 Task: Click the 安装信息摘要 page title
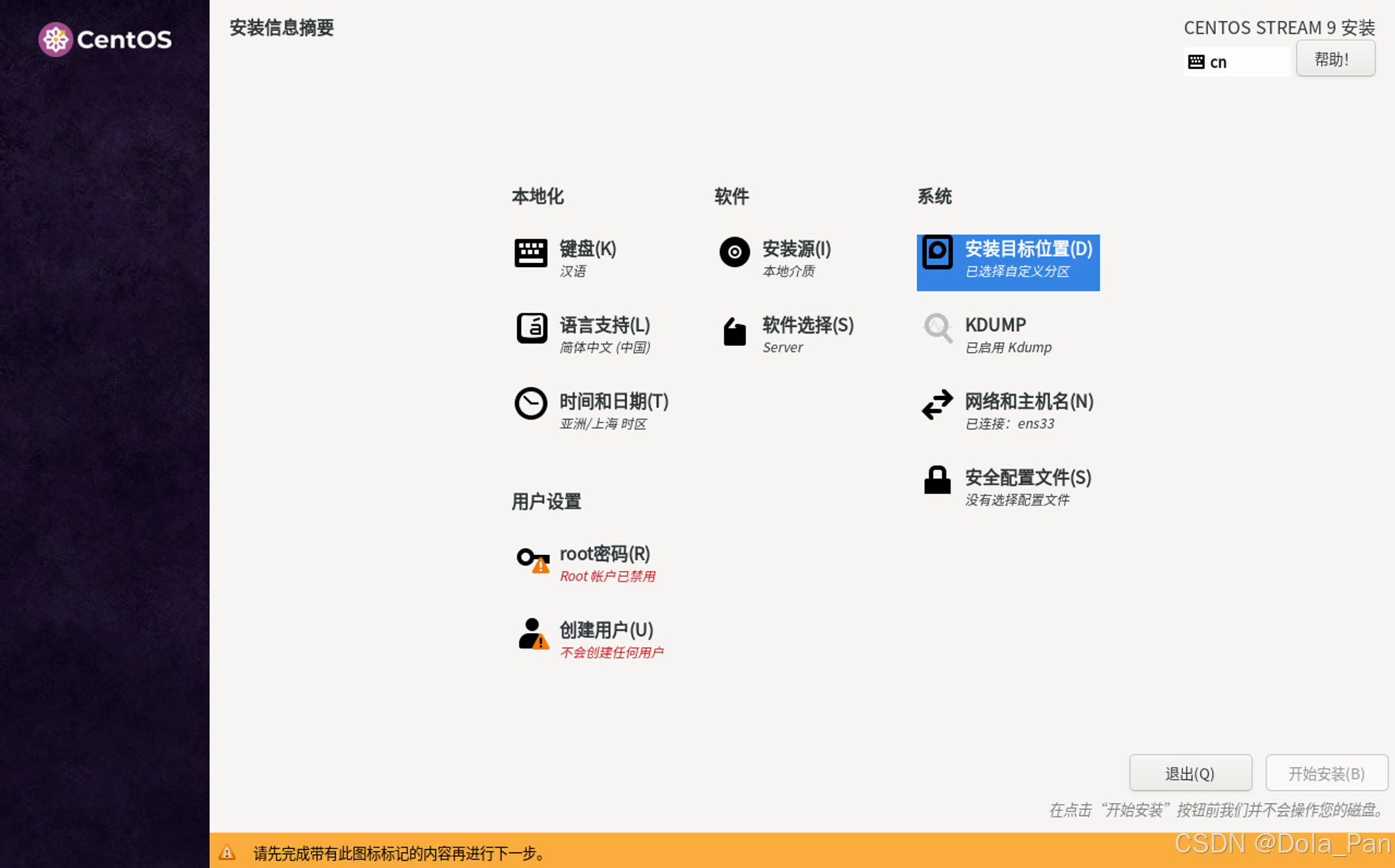[x=282, y=28]
